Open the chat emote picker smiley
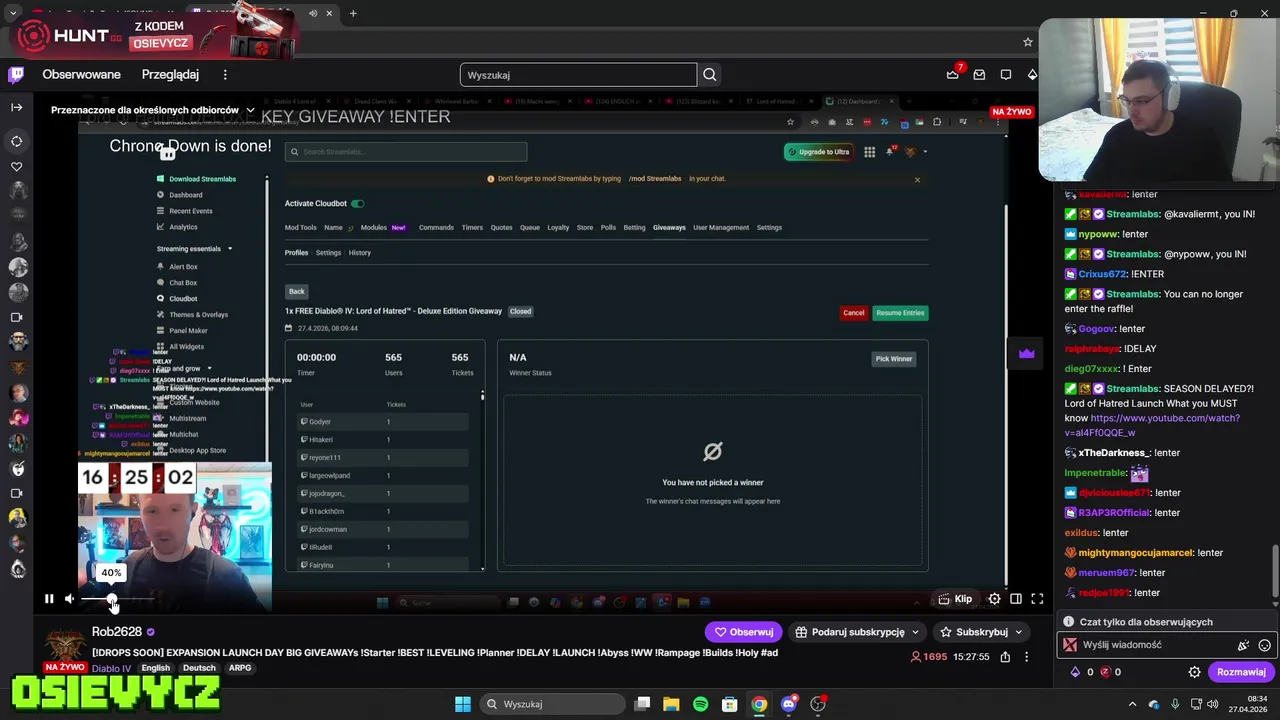 (1264, 645)
